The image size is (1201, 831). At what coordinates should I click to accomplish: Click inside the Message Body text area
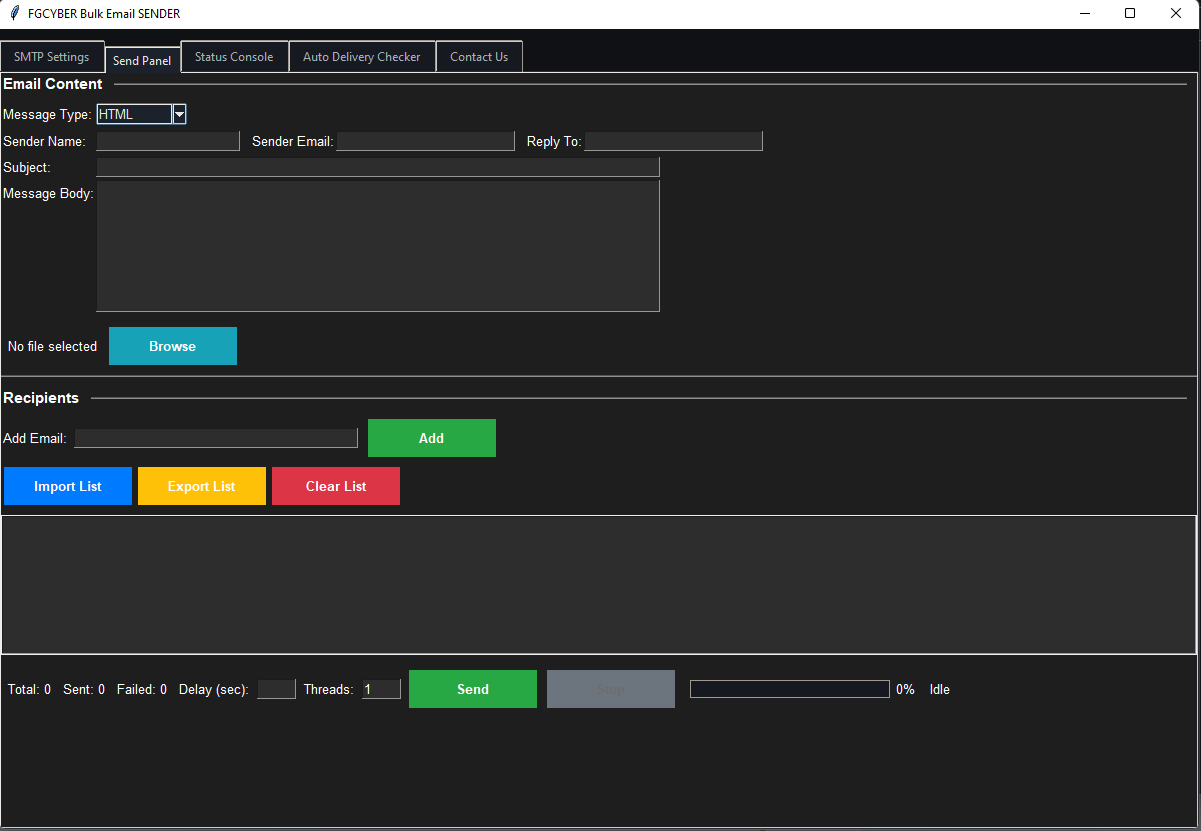click(x=378, y=246)
